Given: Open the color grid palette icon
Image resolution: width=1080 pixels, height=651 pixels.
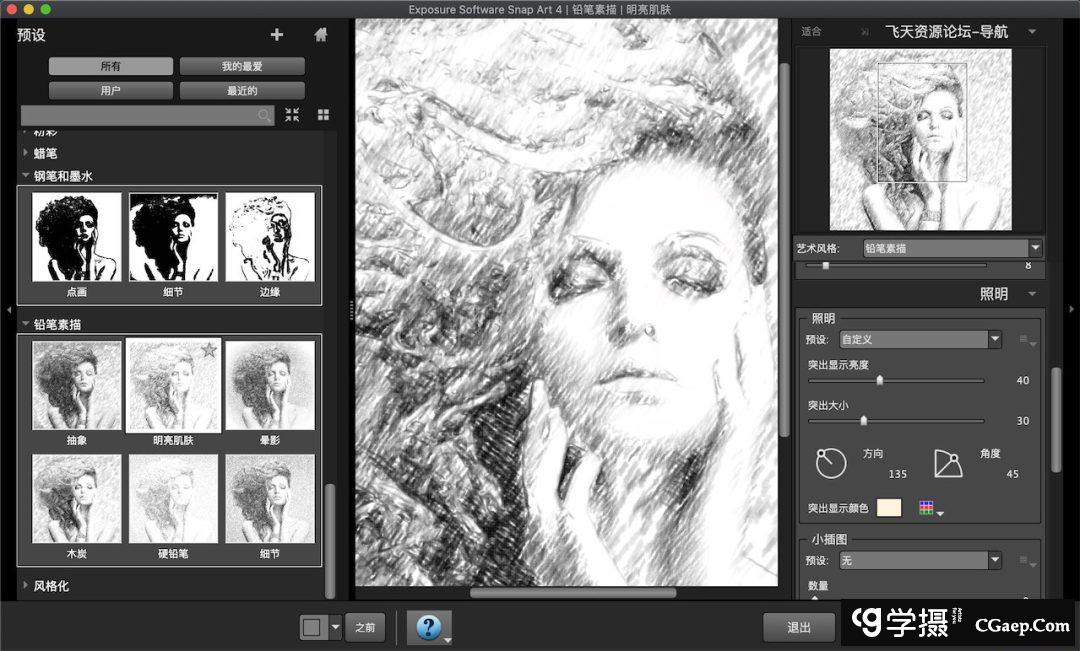Looking at the screenshot, I should click(927, 508).
